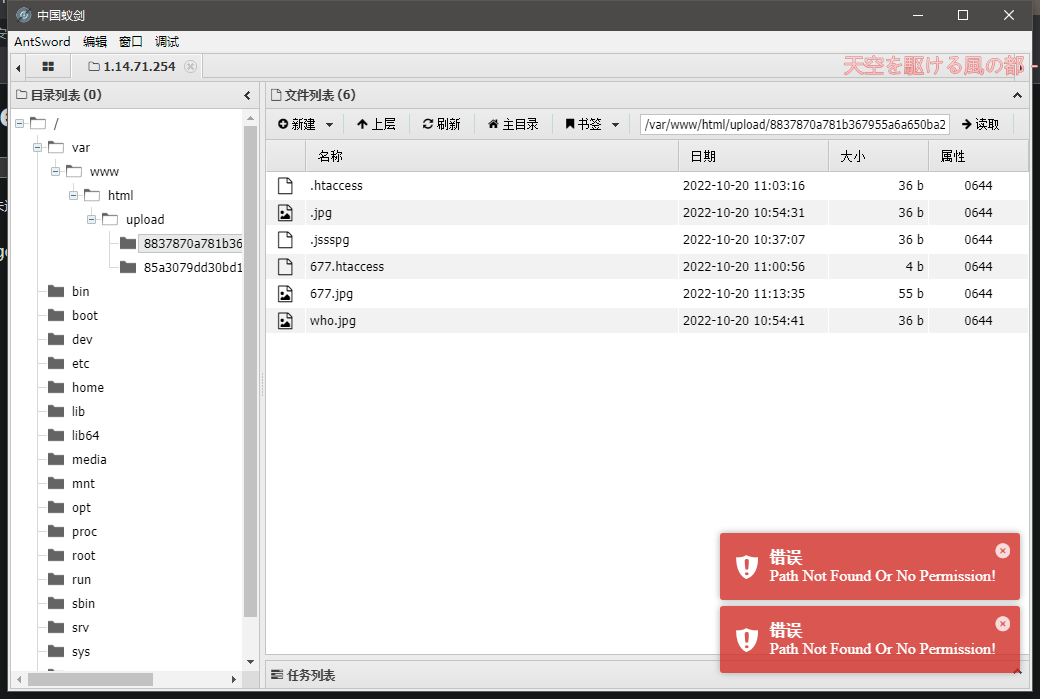
Task: Open the home grid tab icon
Action: tap(47, 67)
